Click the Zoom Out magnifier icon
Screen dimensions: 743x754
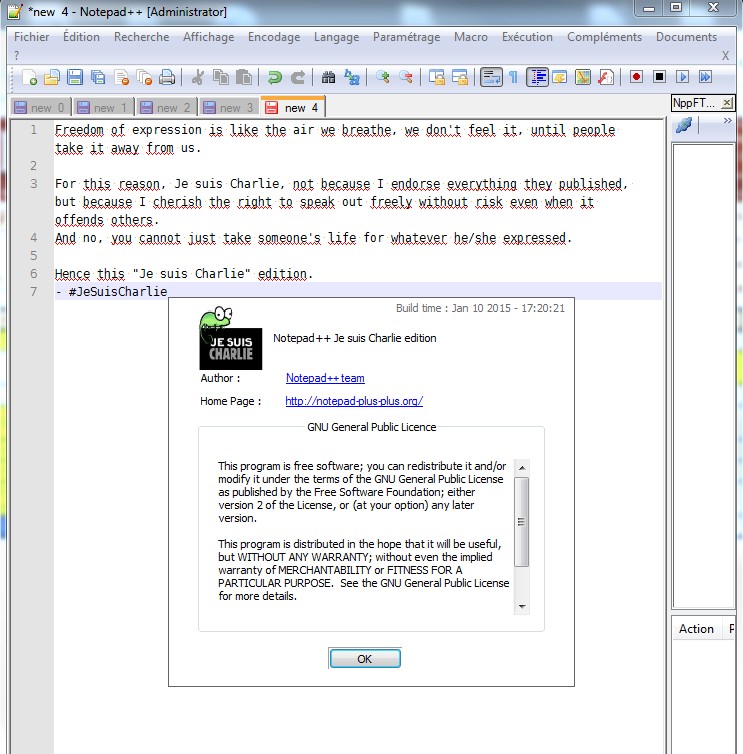(x=406, y=77)
